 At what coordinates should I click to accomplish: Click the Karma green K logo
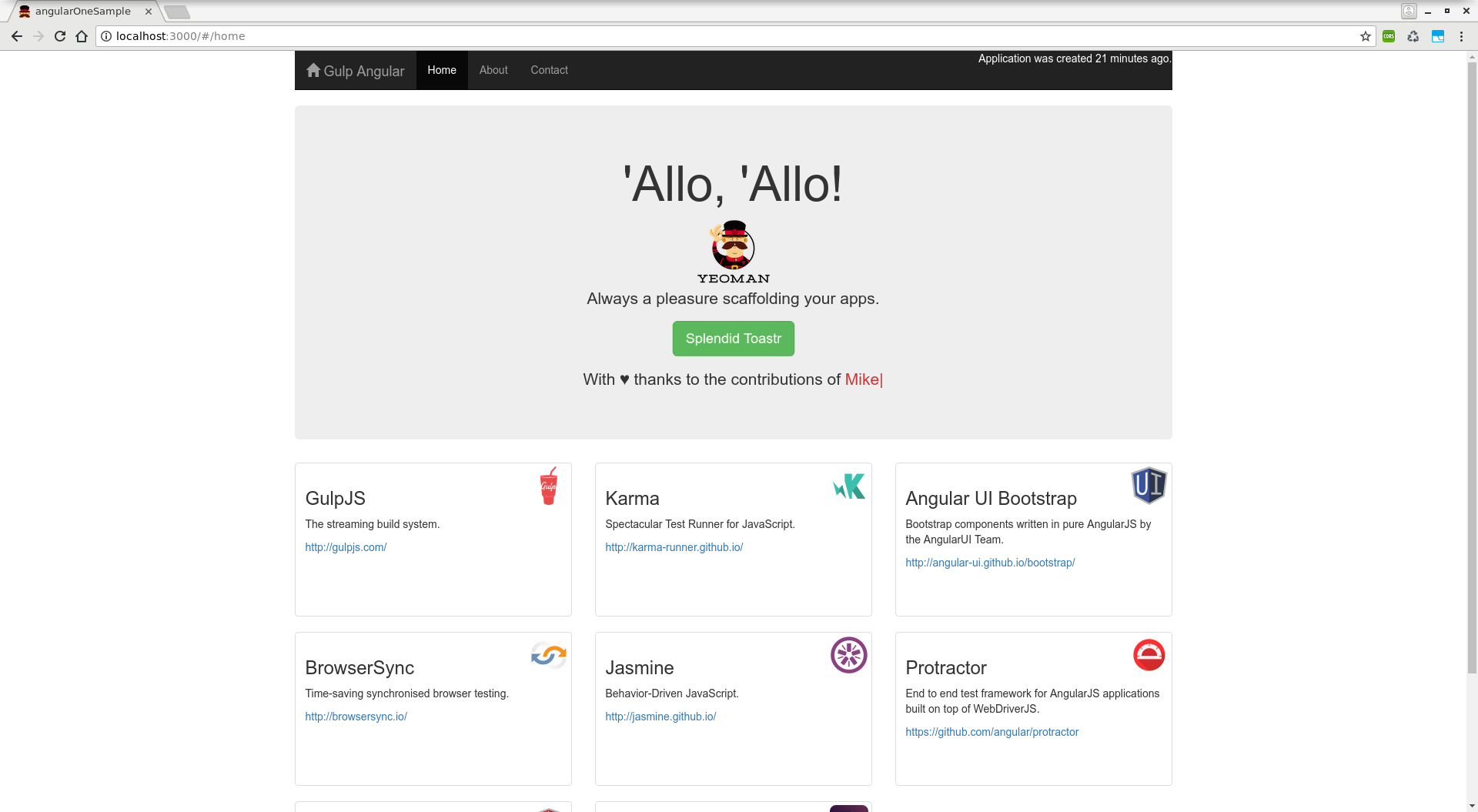point(849,486)
